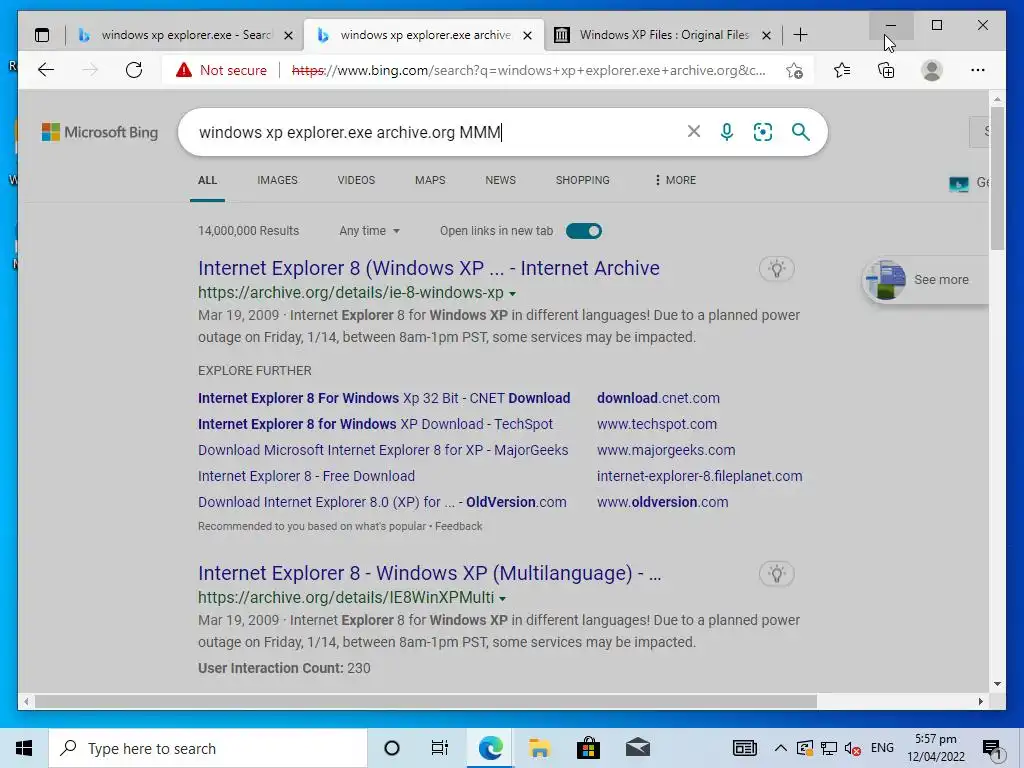Switch to the IMAGES tab

point(278,180)
